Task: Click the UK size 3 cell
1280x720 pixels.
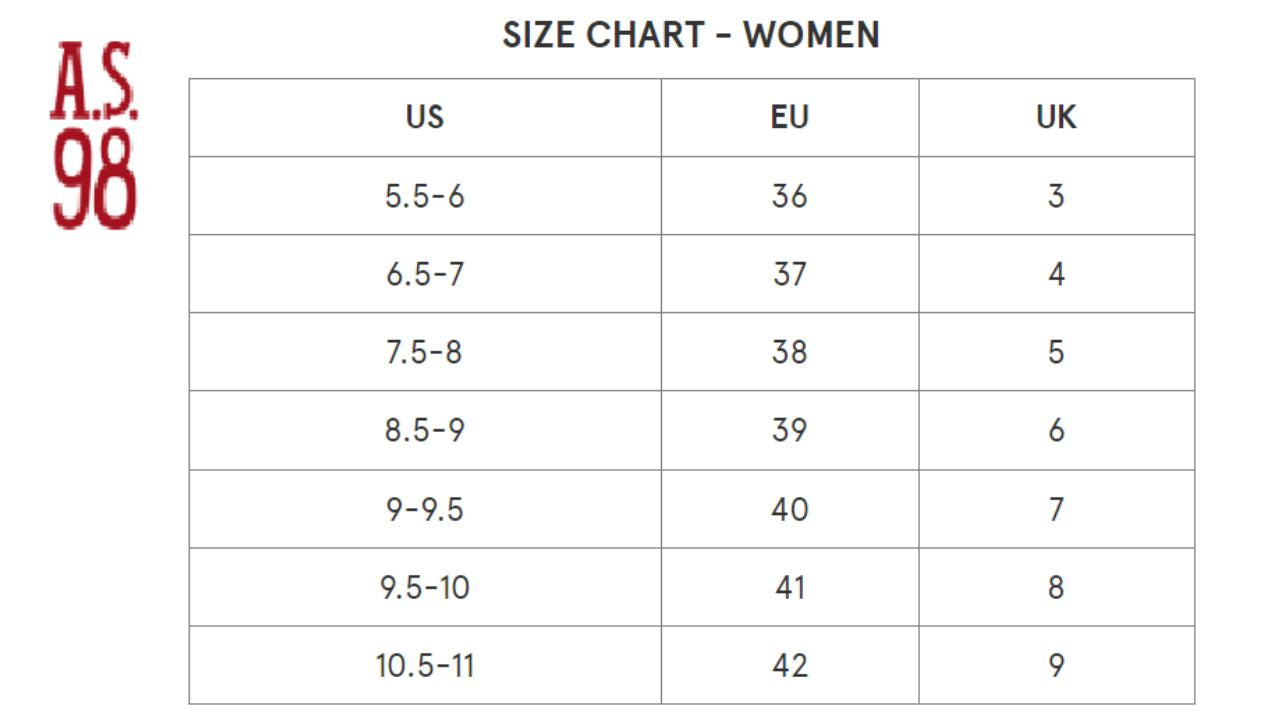Action: coord(1056,196)
